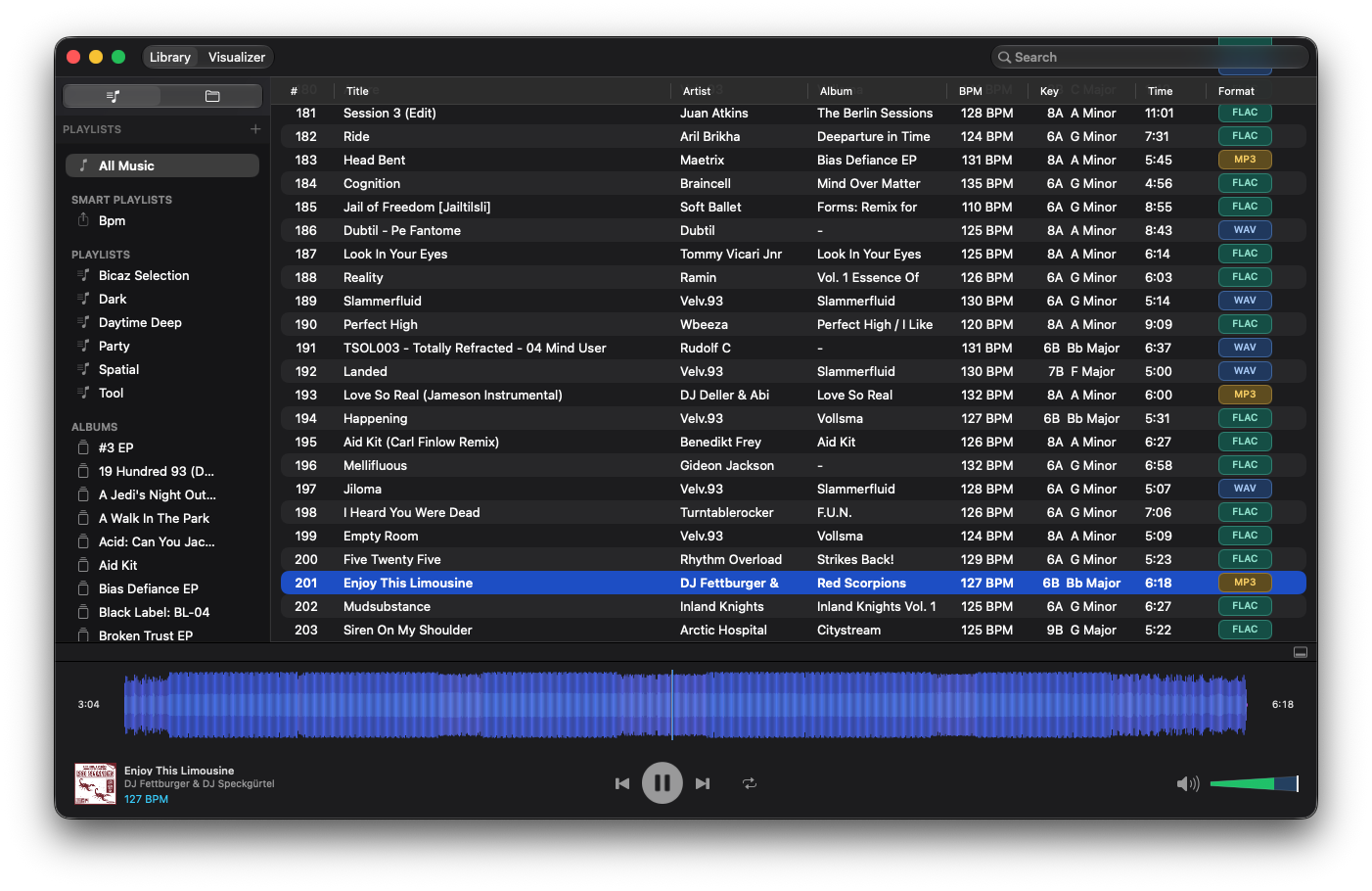This screenshot has height=891, width=1372.
Task: Add a new playlist with plus icon
Action: (255, 129)
